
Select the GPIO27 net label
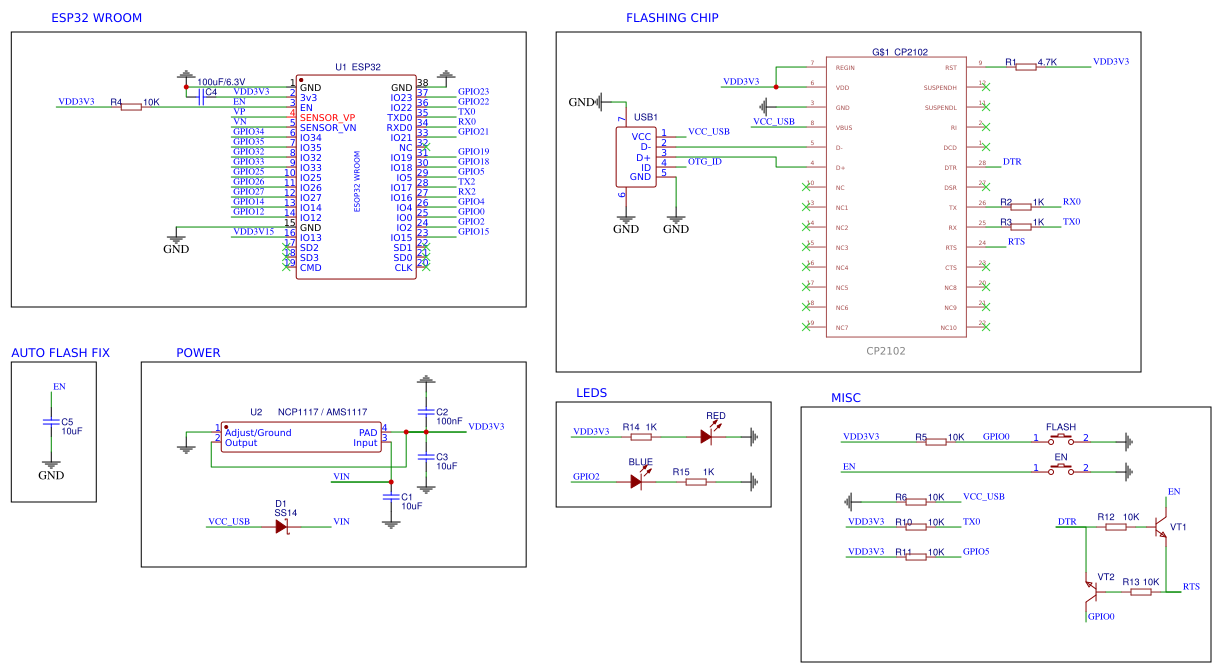(248, 191)
